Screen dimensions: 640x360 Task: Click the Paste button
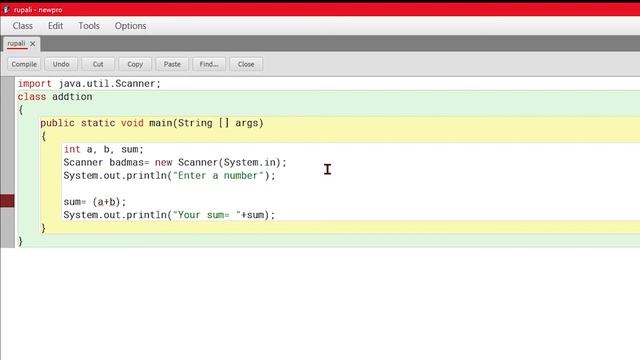click(x=172, y=64)
